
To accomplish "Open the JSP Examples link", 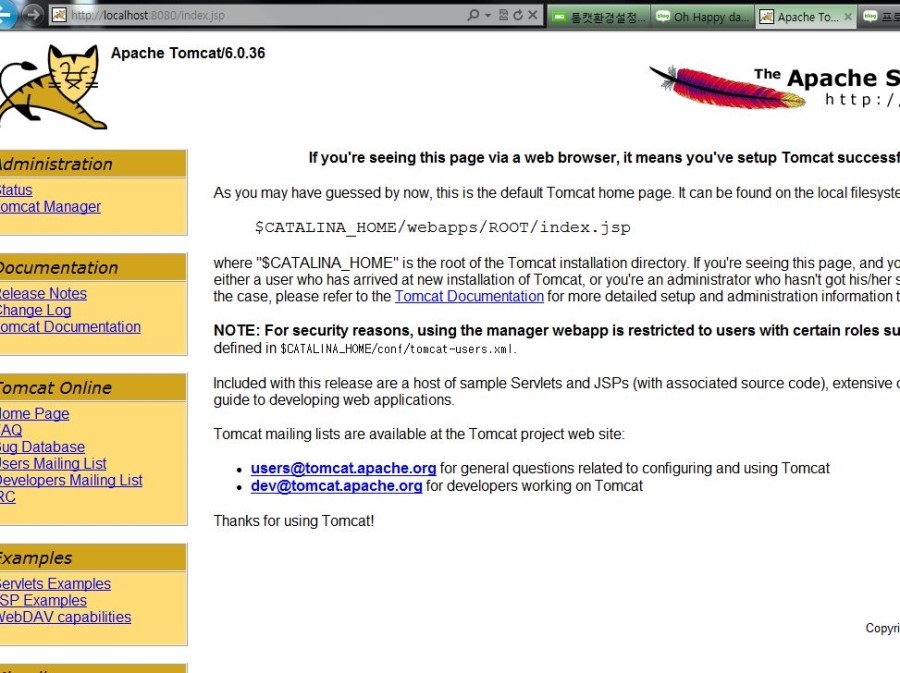I will [43, 600].
